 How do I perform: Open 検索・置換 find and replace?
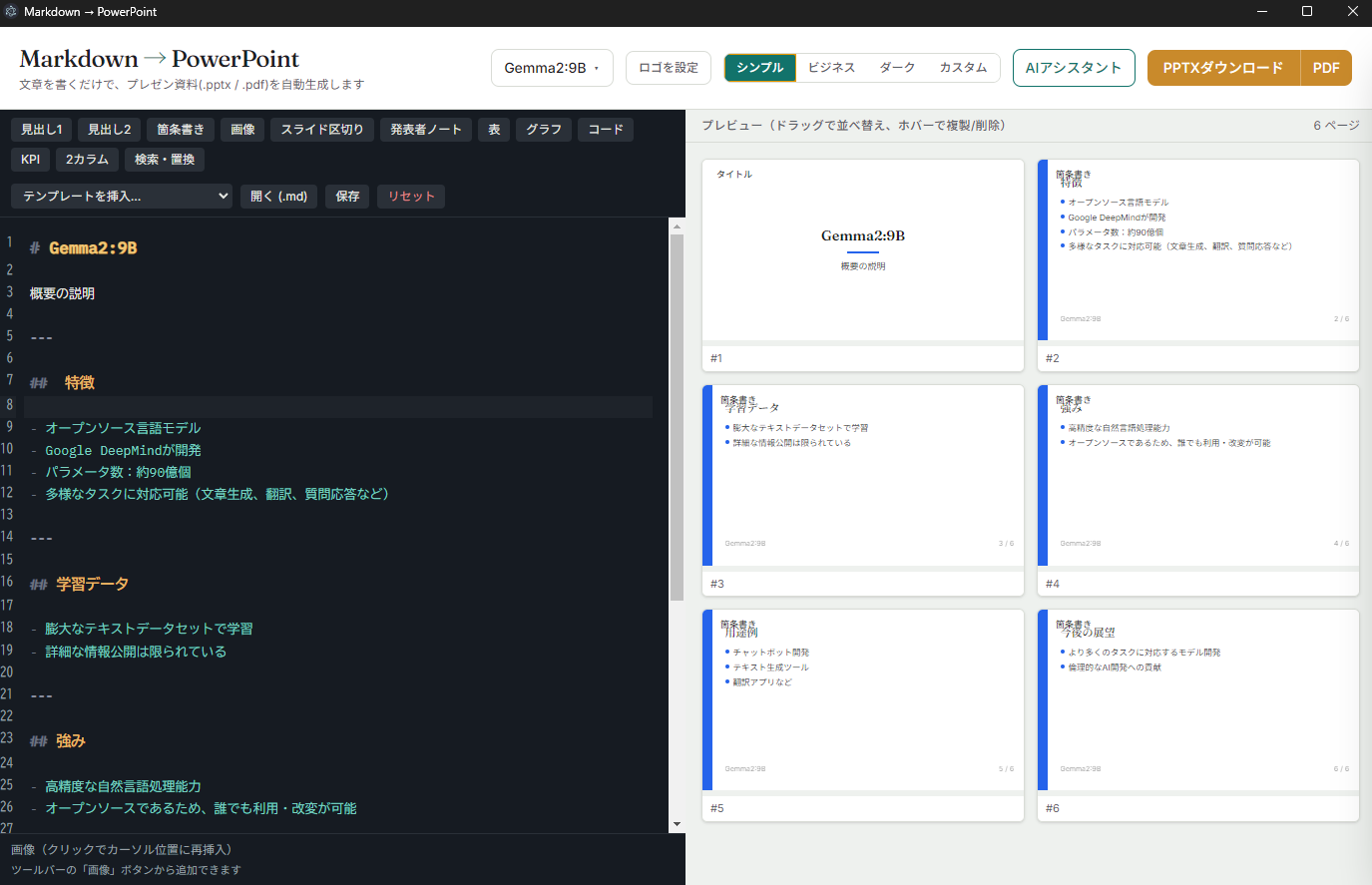point(166,160)
